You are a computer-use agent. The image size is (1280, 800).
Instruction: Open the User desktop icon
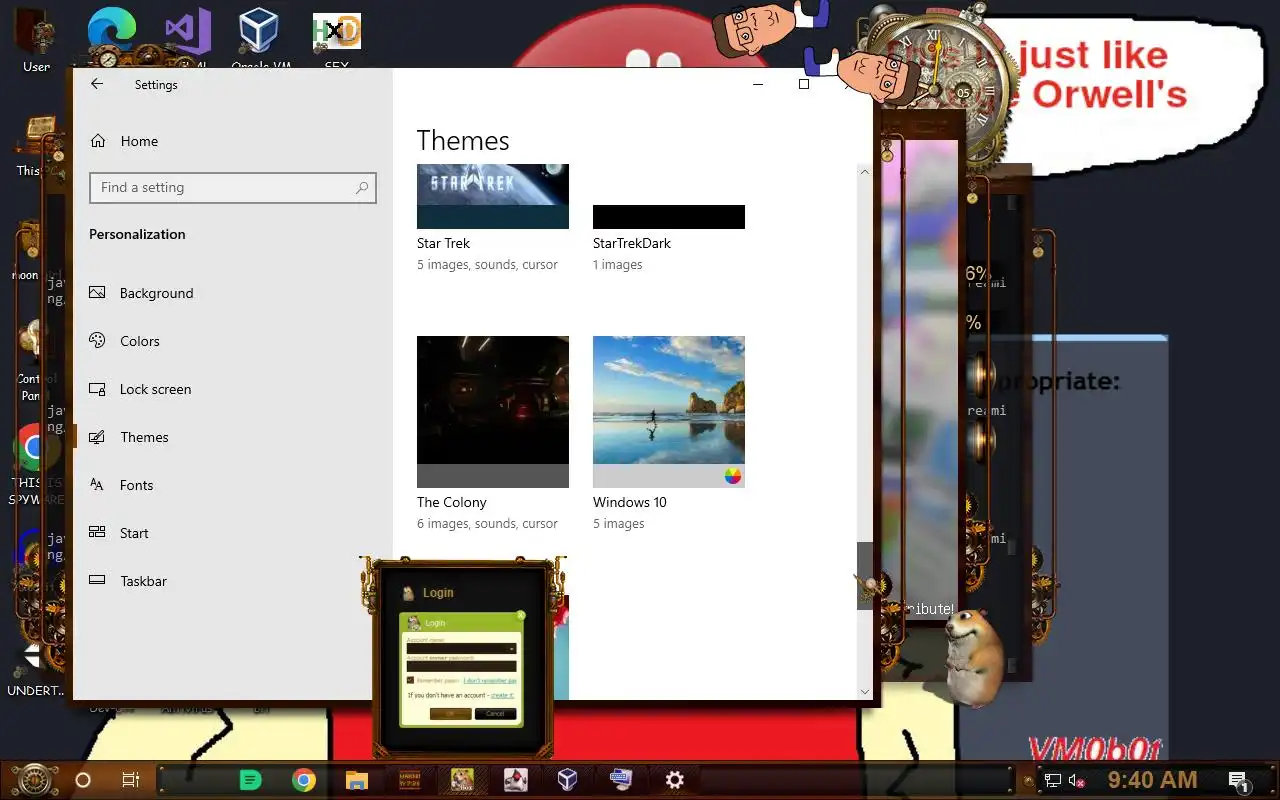(x=37, y=40)
